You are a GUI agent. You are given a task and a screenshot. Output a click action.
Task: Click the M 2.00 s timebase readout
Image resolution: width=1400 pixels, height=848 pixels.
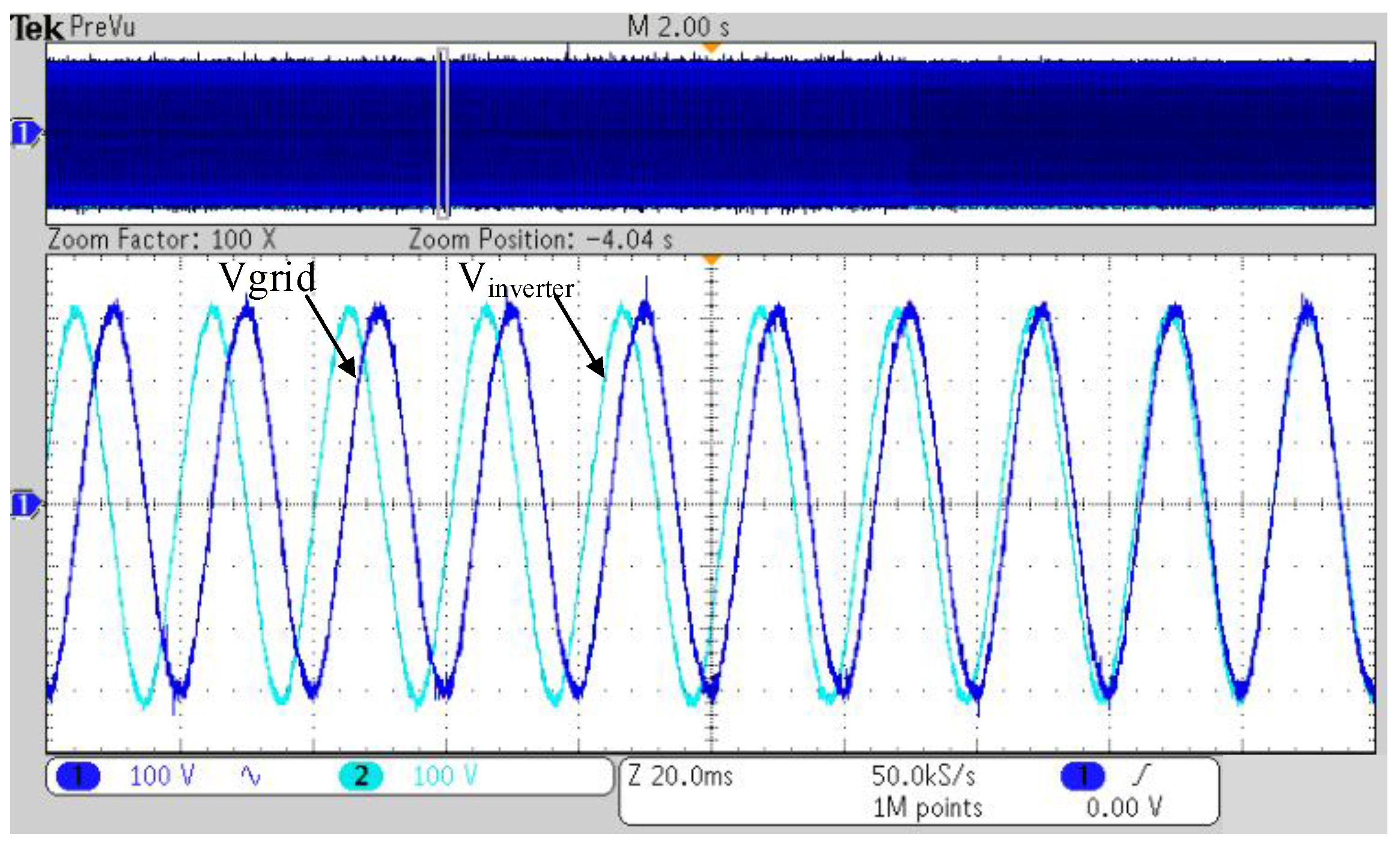click(x=678, y=27)
